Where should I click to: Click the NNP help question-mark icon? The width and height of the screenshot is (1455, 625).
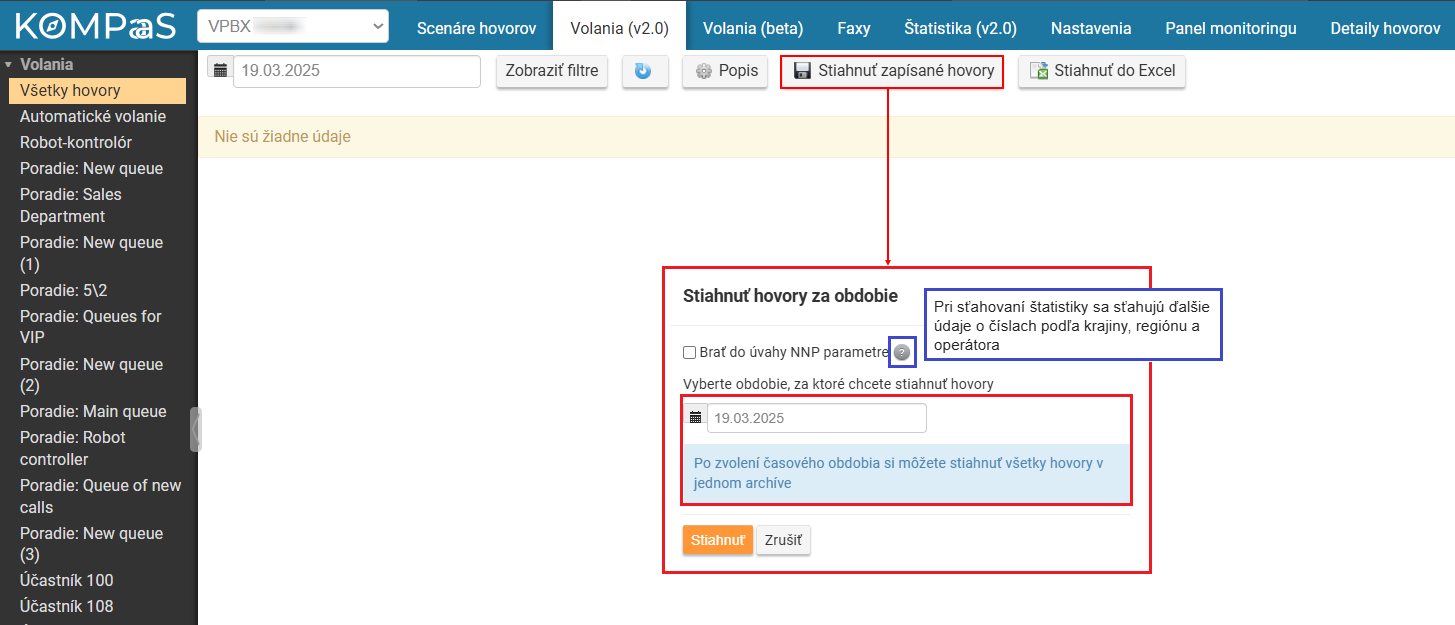coord(902,352)
